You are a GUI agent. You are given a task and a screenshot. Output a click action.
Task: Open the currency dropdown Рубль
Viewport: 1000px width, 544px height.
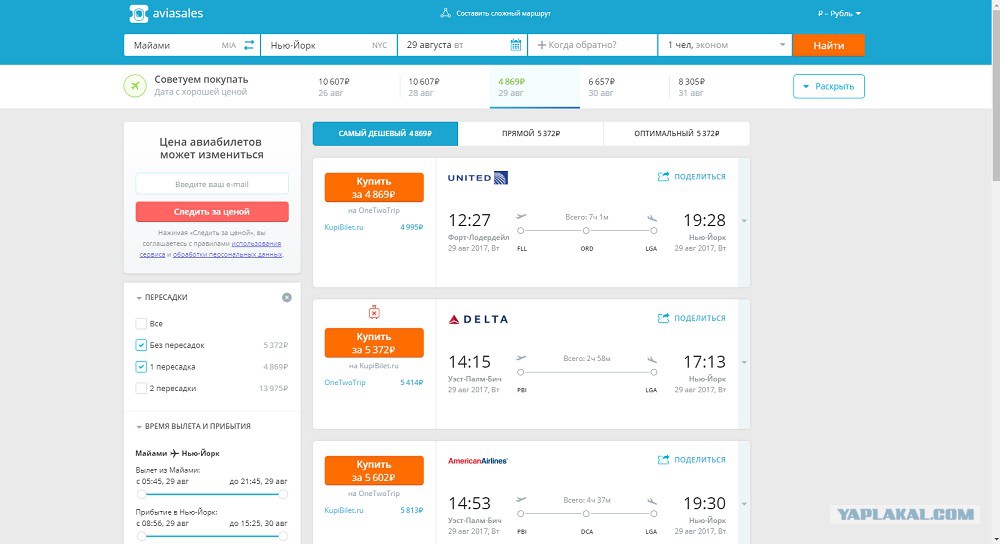[x=839, y=13]
